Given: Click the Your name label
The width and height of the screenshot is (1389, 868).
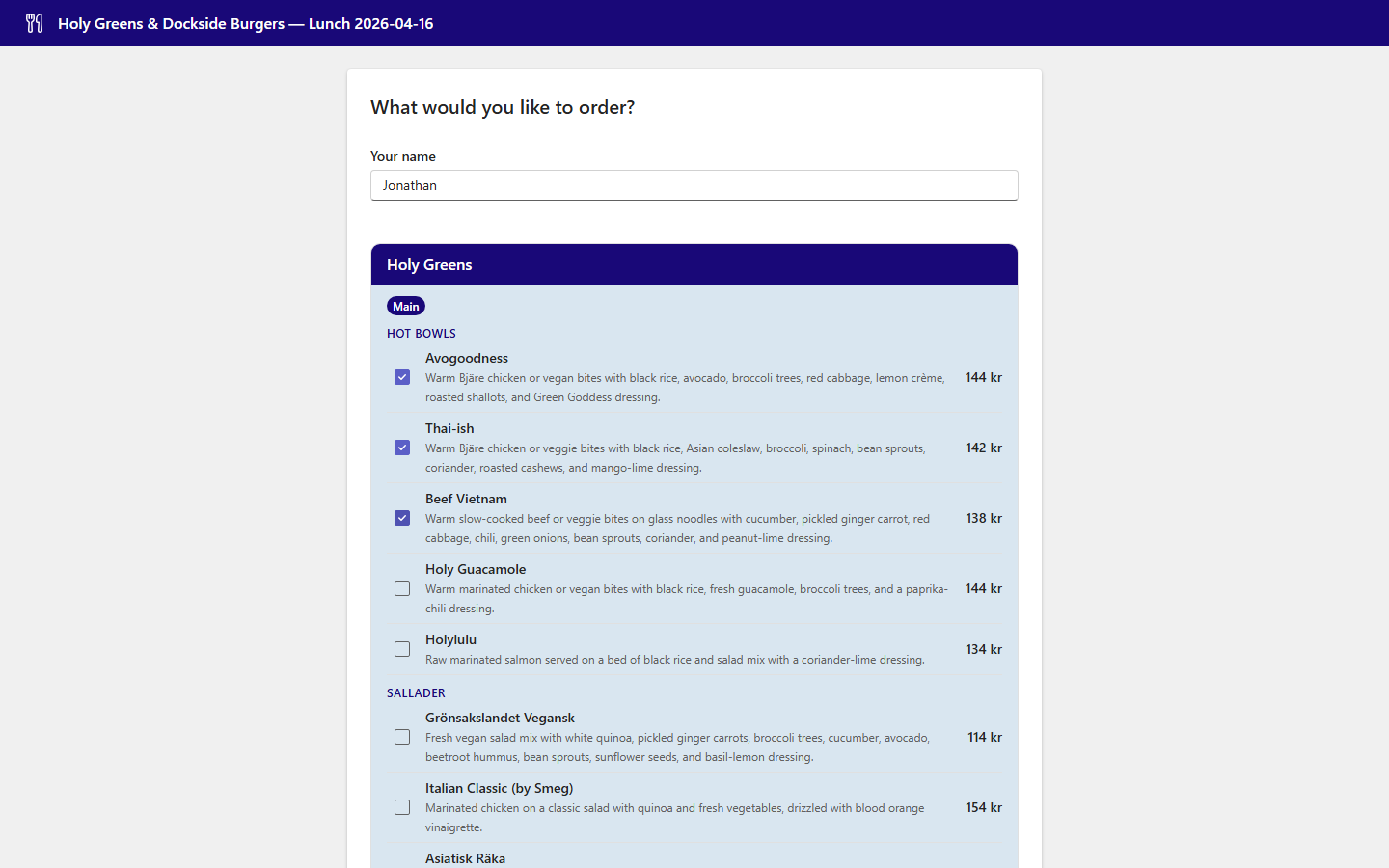Looking at the screenshot, I should pos(403,156).
